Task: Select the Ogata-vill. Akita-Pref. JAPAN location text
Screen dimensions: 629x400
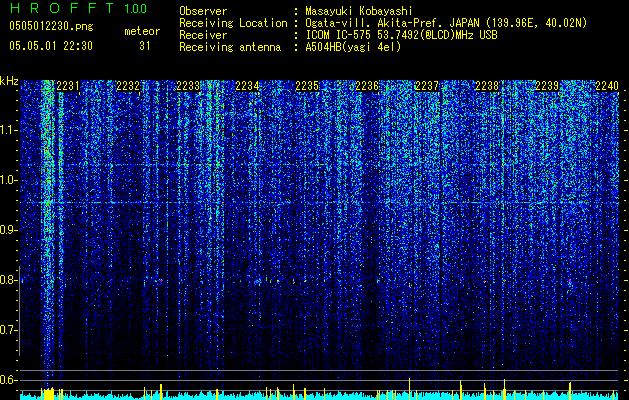Action: (x=446, y=23)
